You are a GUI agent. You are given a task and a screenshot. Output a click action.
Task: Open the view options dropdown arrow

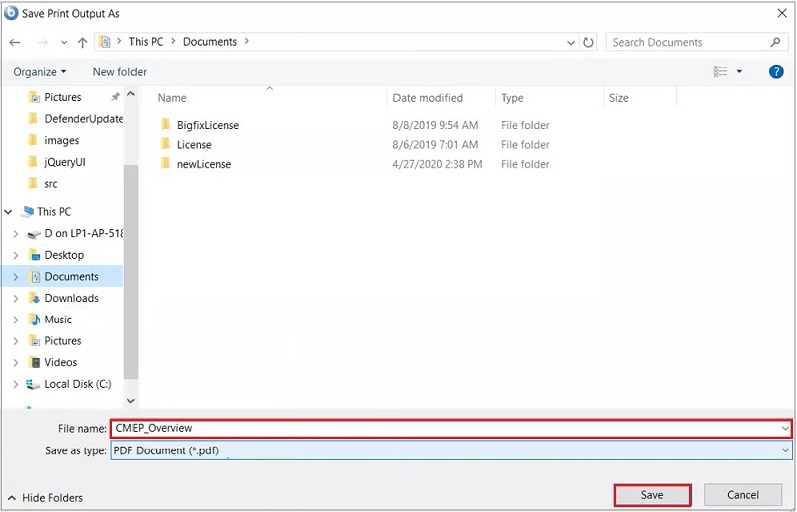(x=739, y=72)
